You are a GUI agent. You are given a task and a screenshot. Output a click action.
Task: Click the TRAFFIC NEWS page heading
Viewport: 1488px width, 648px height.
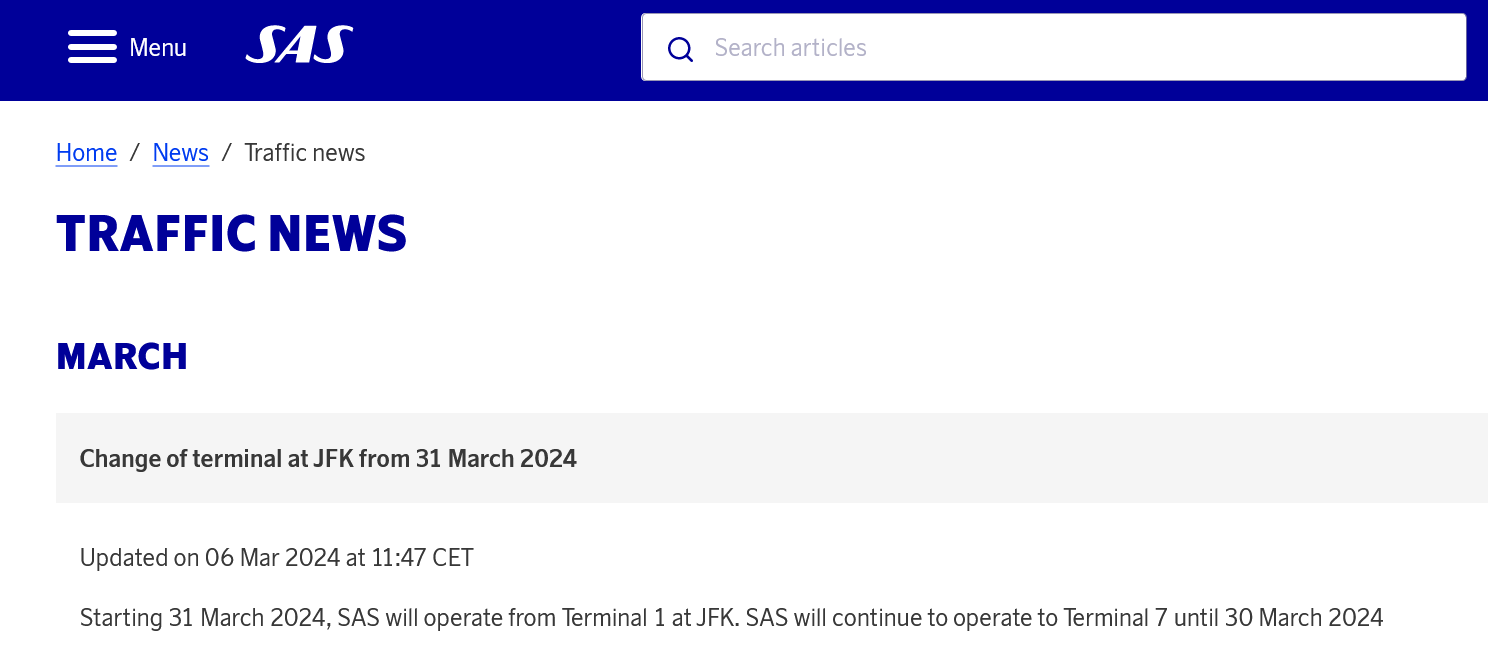click(231, 234)
